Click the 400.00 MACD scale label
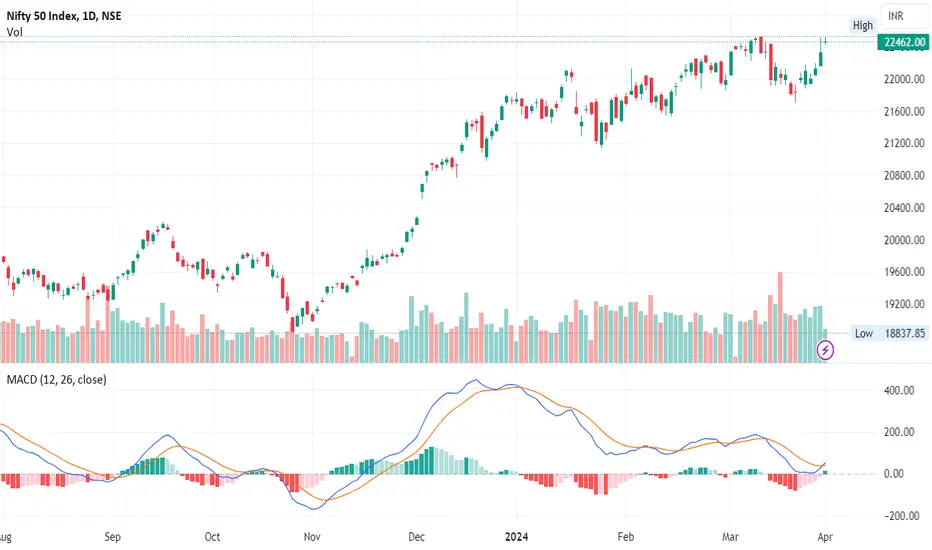This screenshot has width=932, height=550. point(899,391)
